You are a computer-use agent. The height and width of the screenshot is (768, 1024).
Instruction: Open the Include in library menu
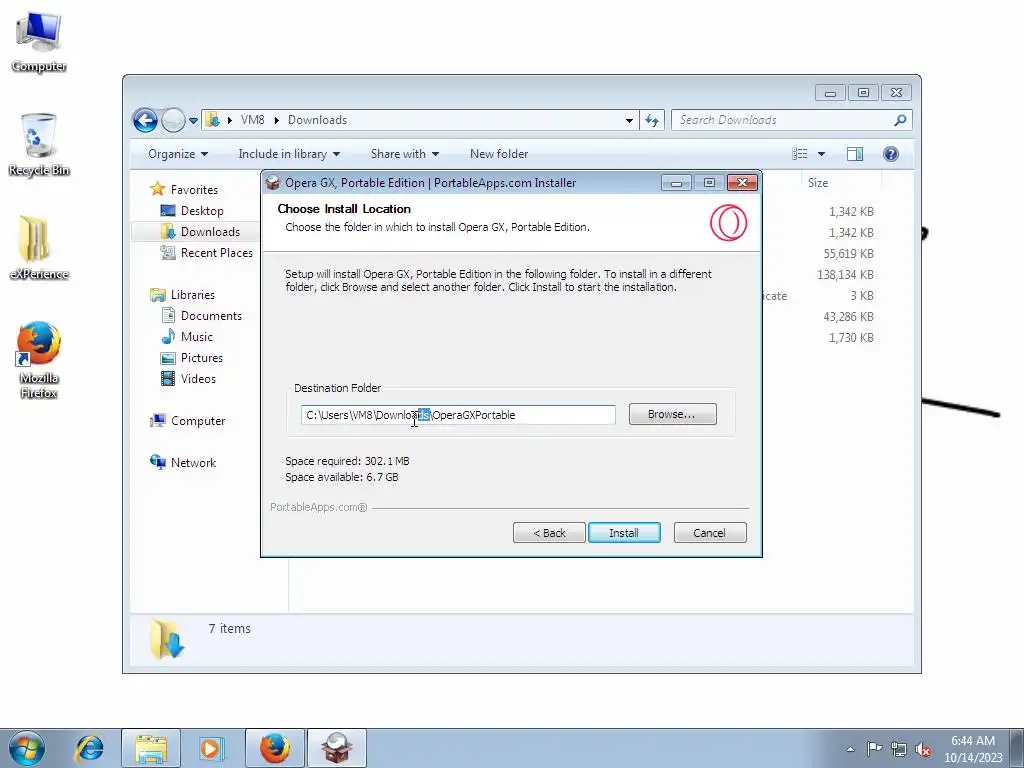pyautogui.click(x=289, y=154)
